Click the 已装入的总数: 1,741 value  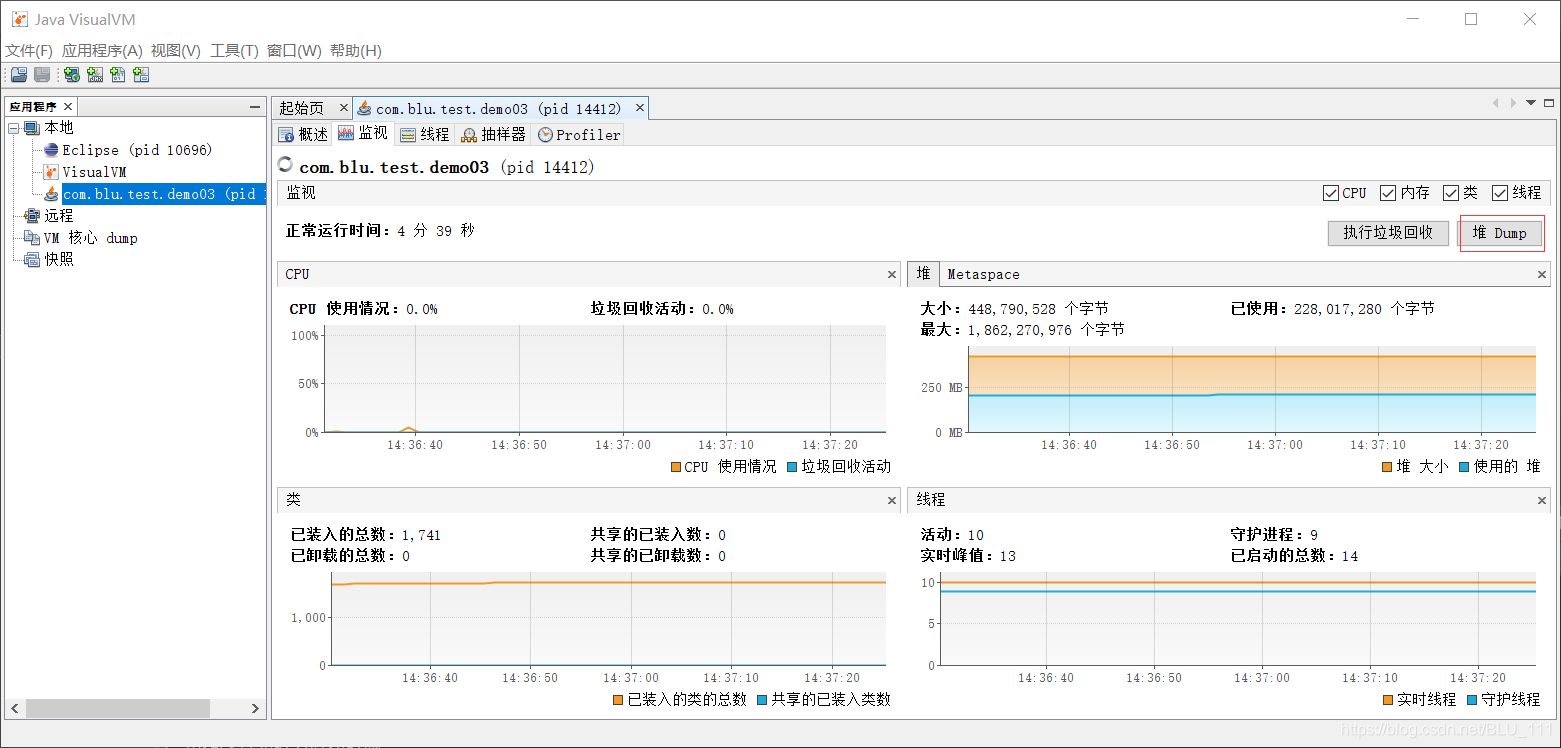coord(365,535)
